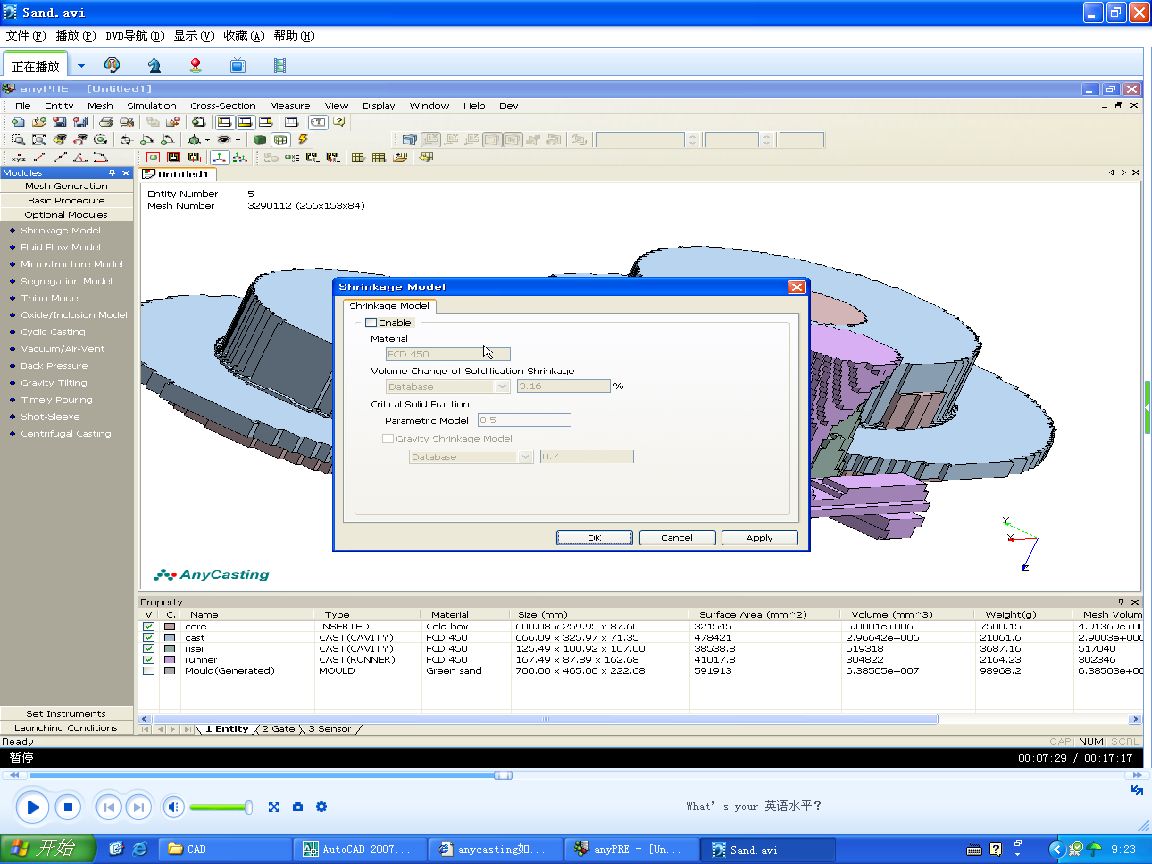Viewport: 1152px width, 864px height.
Task: Open the Gravity Shrinkage Database dropdown
Action: (x=525, y=457)
